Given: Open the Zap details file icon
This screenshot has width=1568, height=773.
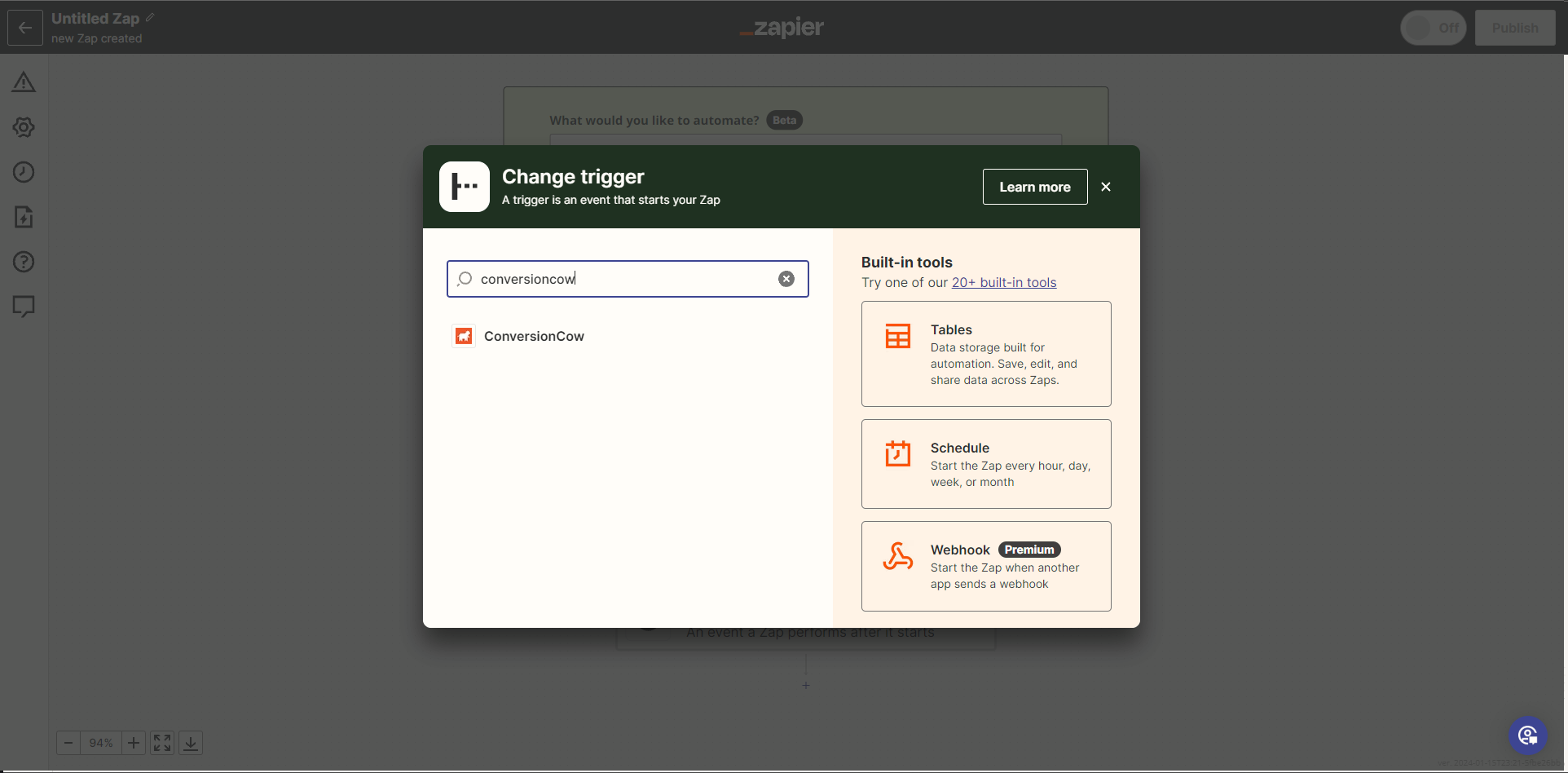Looking at the screenshot, I should coord(24,217).
